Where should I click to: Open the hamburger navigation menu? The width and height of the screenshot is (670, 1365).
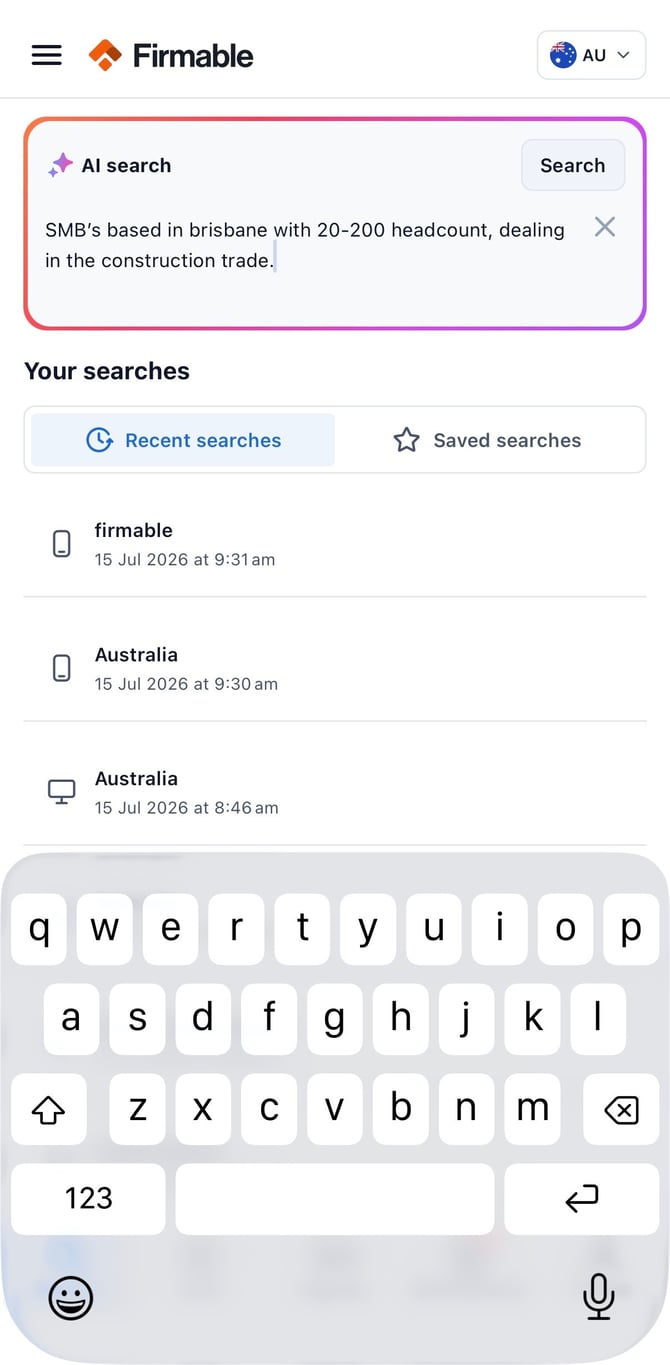click(x=47, y=55)
